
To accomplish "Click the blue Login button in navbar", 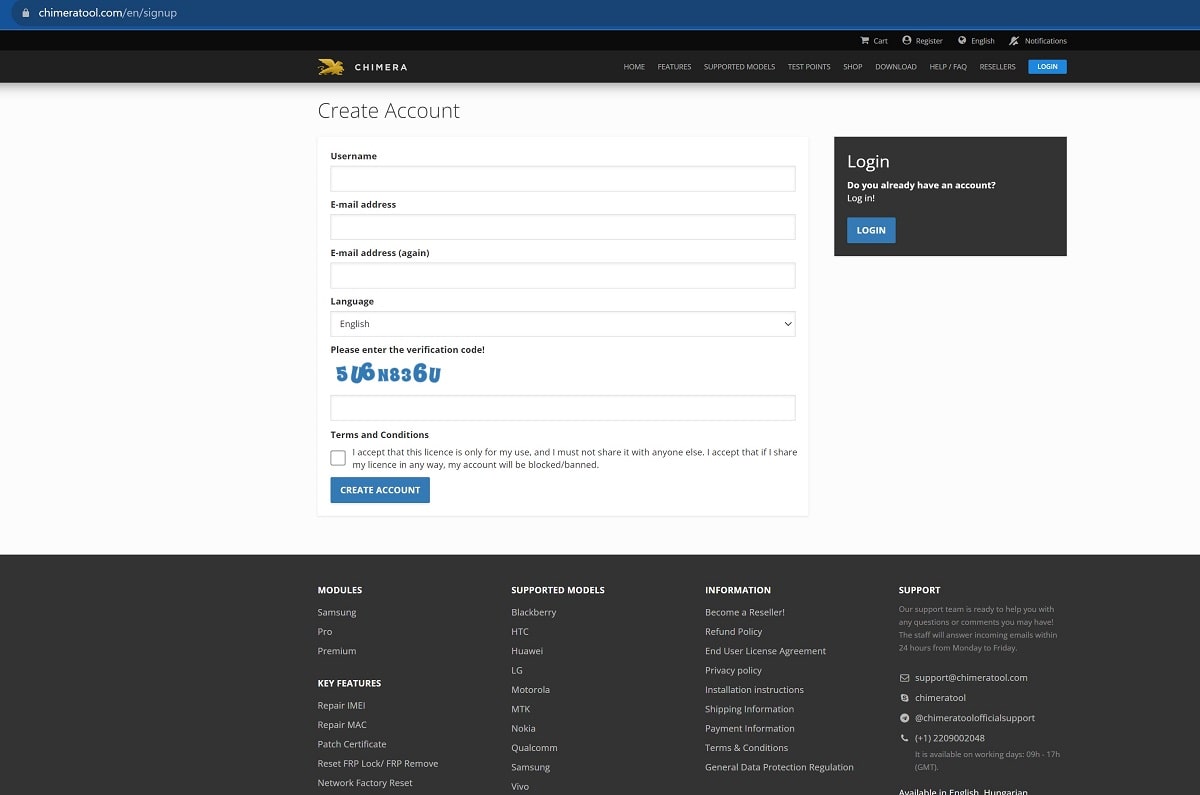I will click(1047, 67).
